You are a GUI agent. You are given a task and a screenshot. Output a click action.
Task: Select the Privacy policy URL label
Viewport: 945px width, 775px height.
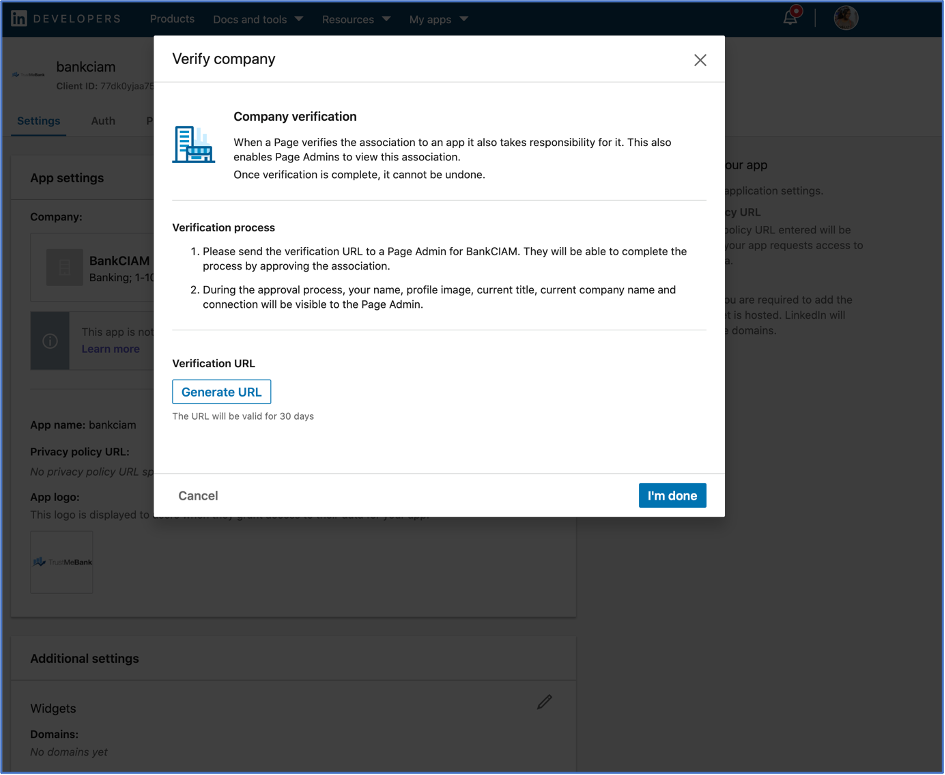point(80,452)
